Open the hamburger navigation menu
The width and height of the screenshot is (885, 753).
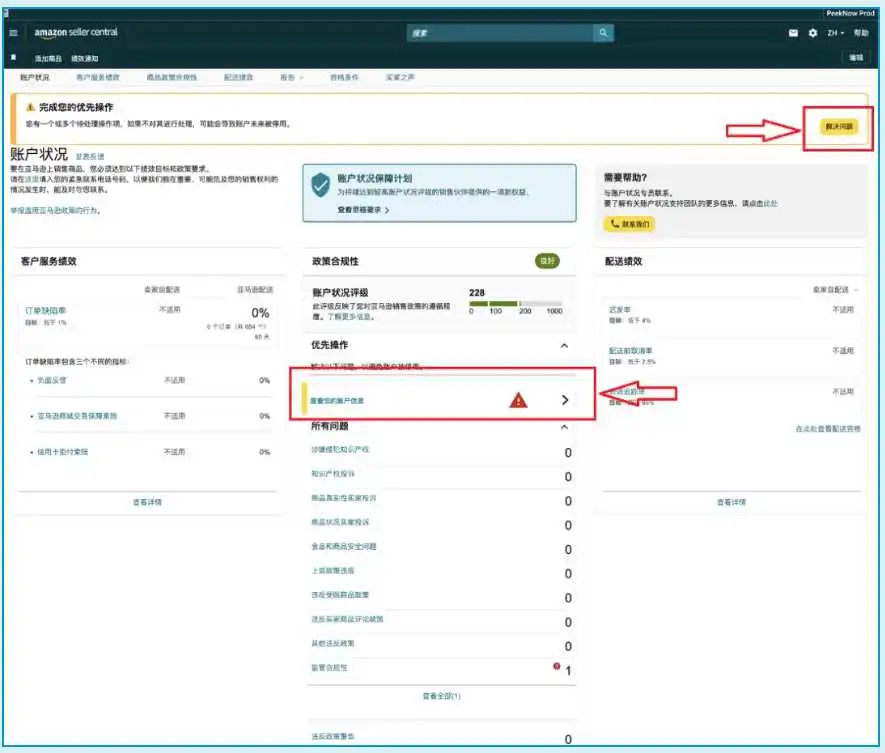click(x=14, y=33)
